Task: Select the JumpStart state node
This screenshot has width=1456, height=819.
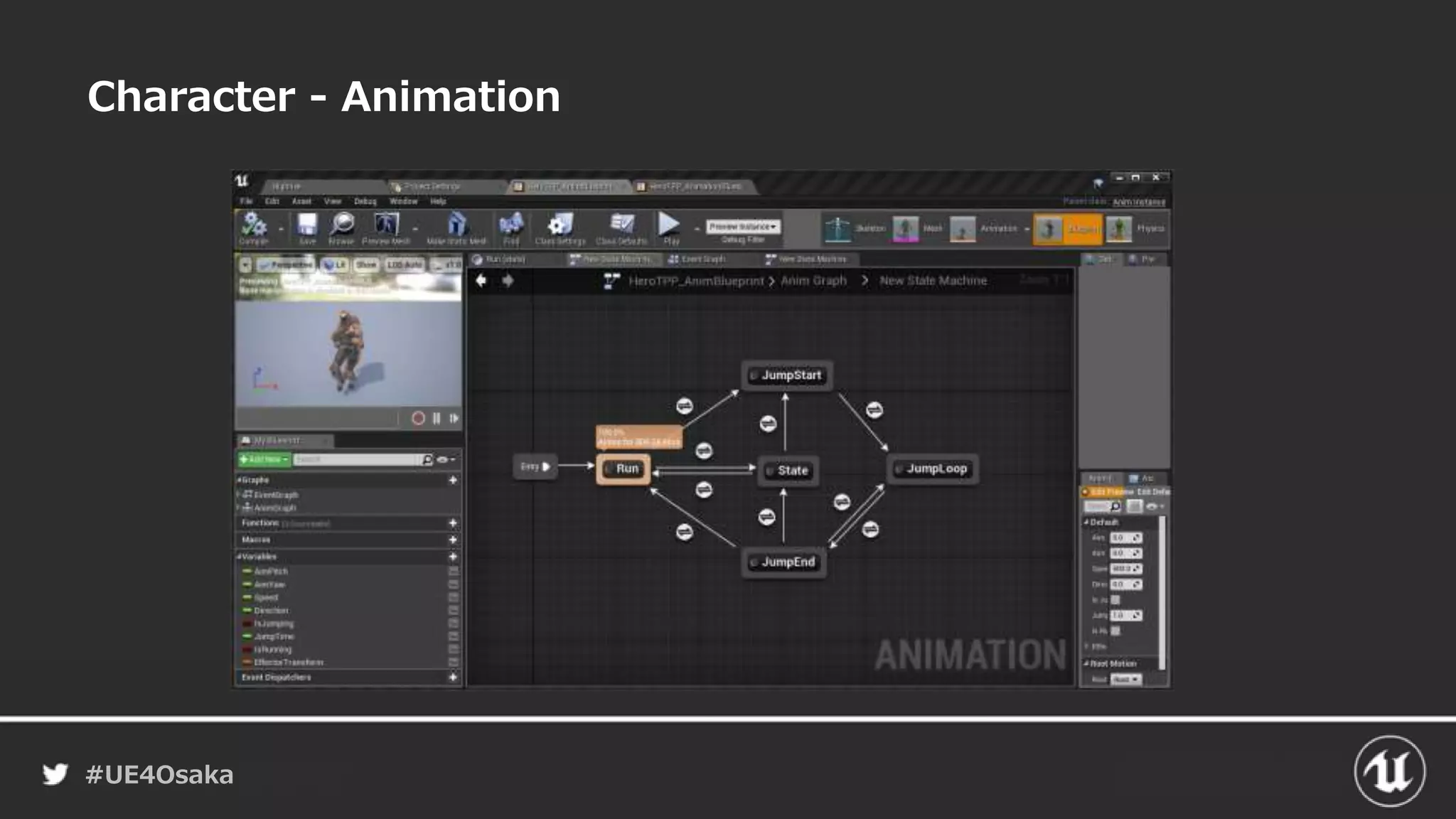Action: [786, 375]
